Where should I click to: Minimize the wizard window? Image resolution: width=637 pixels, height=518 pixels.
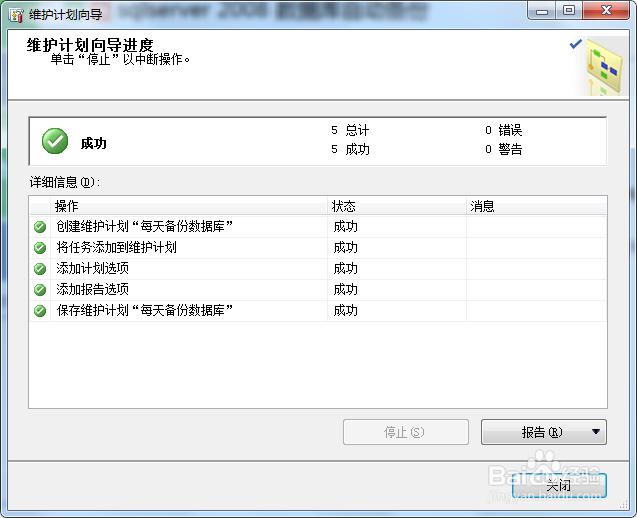tap(542, 11)
